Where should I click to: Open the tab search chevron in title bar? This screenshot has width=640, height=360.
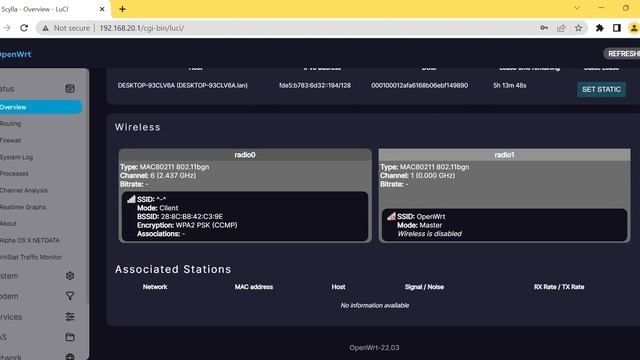(577, 8)
